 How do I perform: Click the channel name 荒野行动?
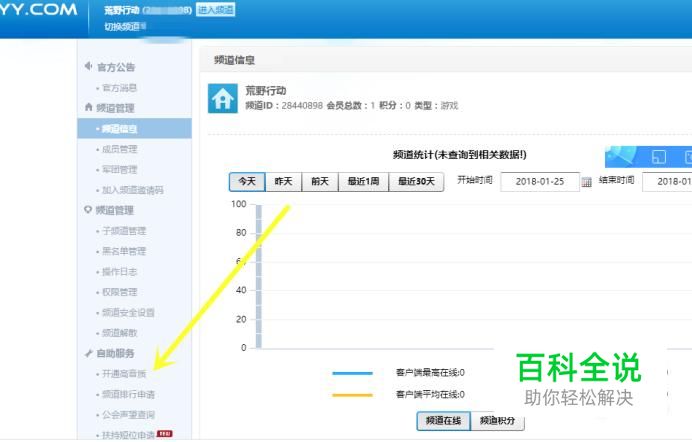coord(266,90)
